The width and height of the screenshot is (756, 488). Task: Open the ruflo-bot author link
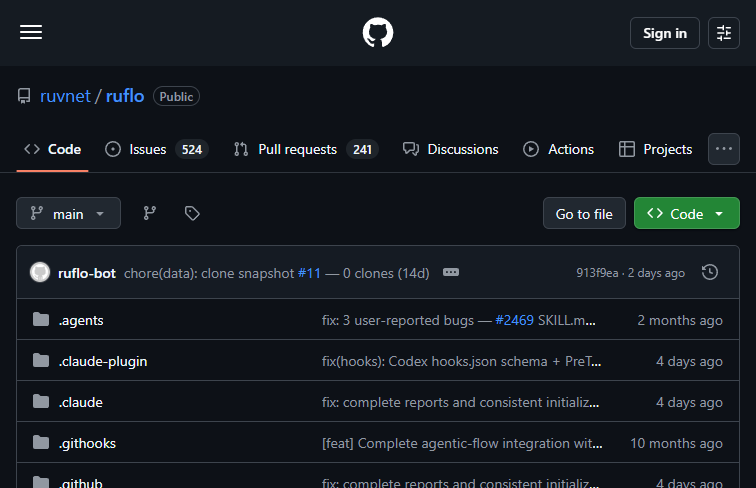(87, 273)
